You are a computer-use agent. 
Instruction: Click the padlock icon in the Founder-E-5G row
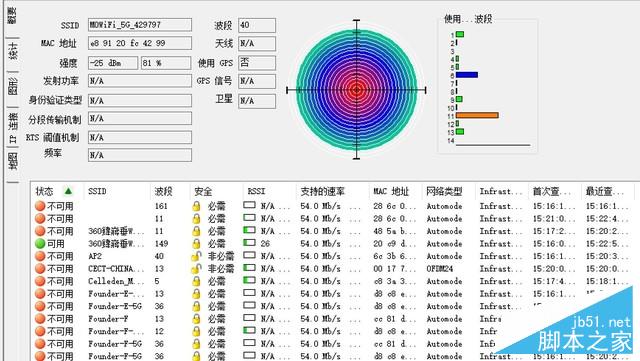tap(196, 306)
